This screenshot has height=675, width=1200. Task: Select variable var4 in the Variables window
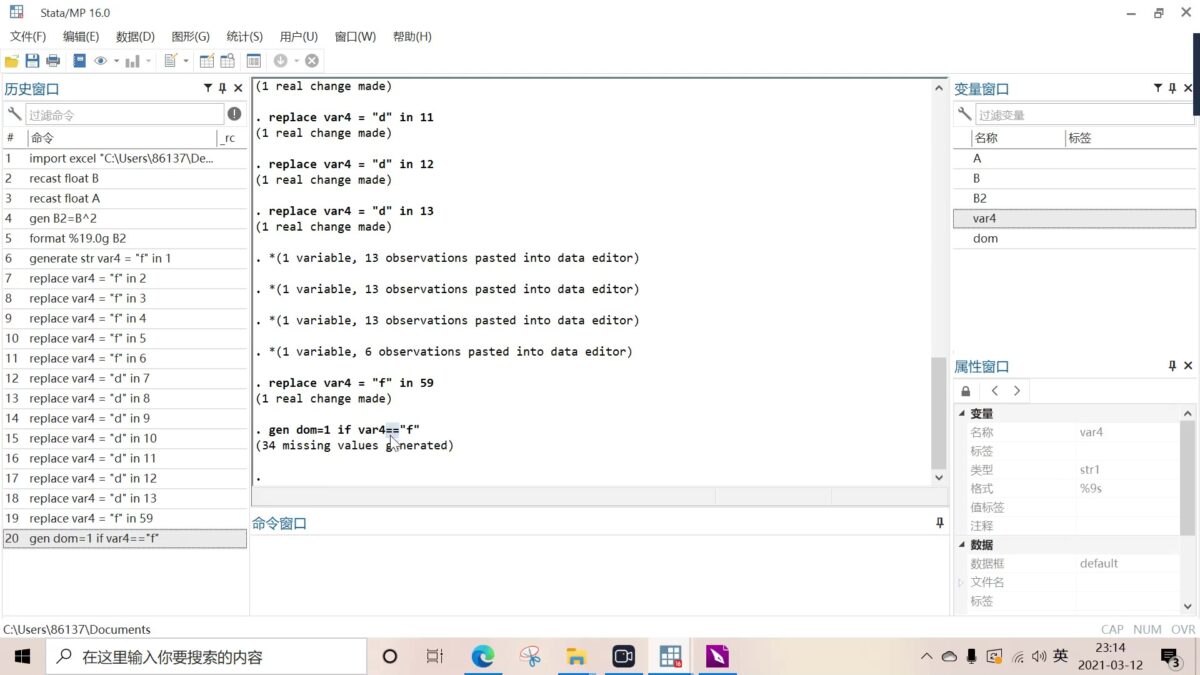tap(1074, 218)
